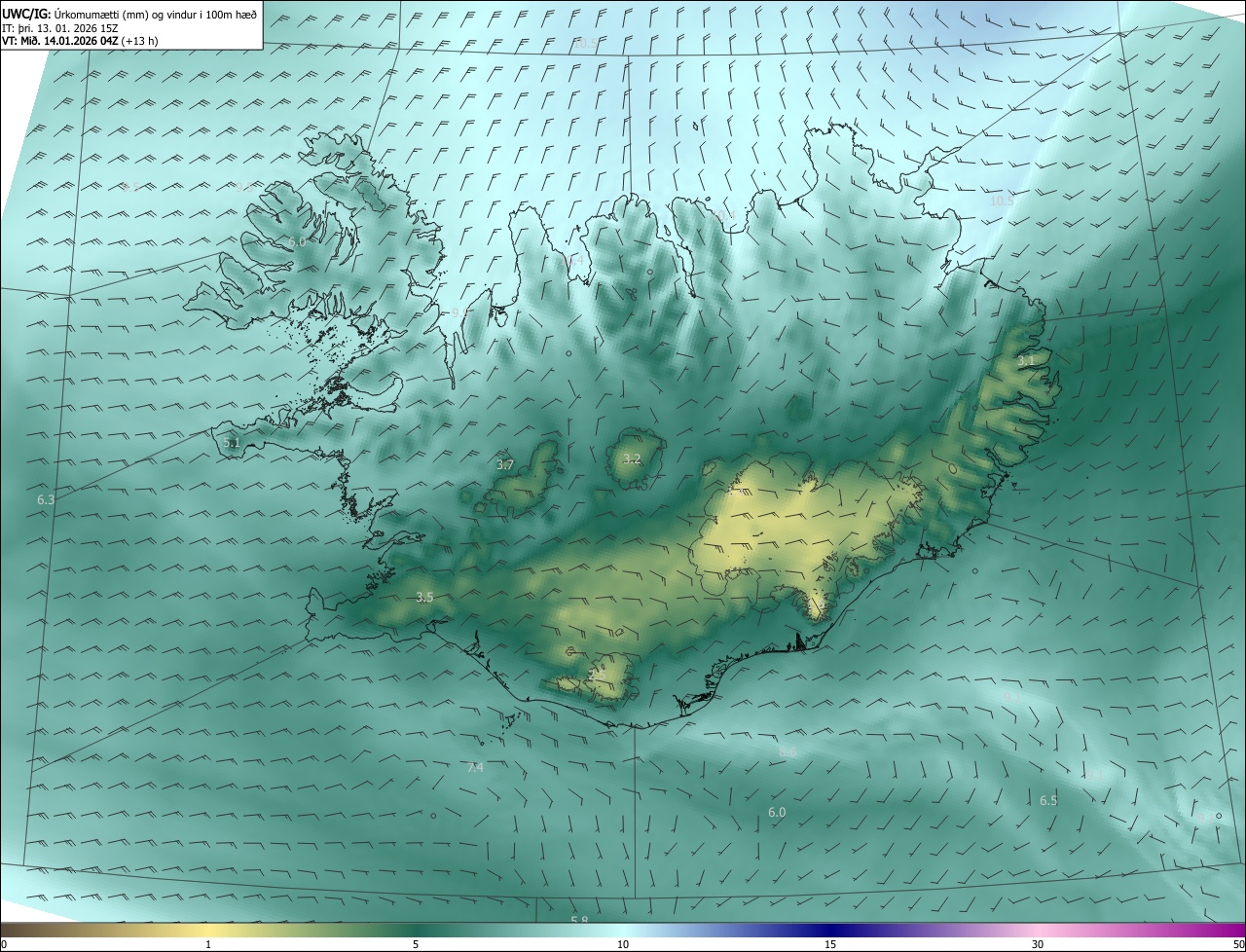This screenshot has height=952, width=1246.
Task: Click the color bar tick label 0
Action: [4, 944]
